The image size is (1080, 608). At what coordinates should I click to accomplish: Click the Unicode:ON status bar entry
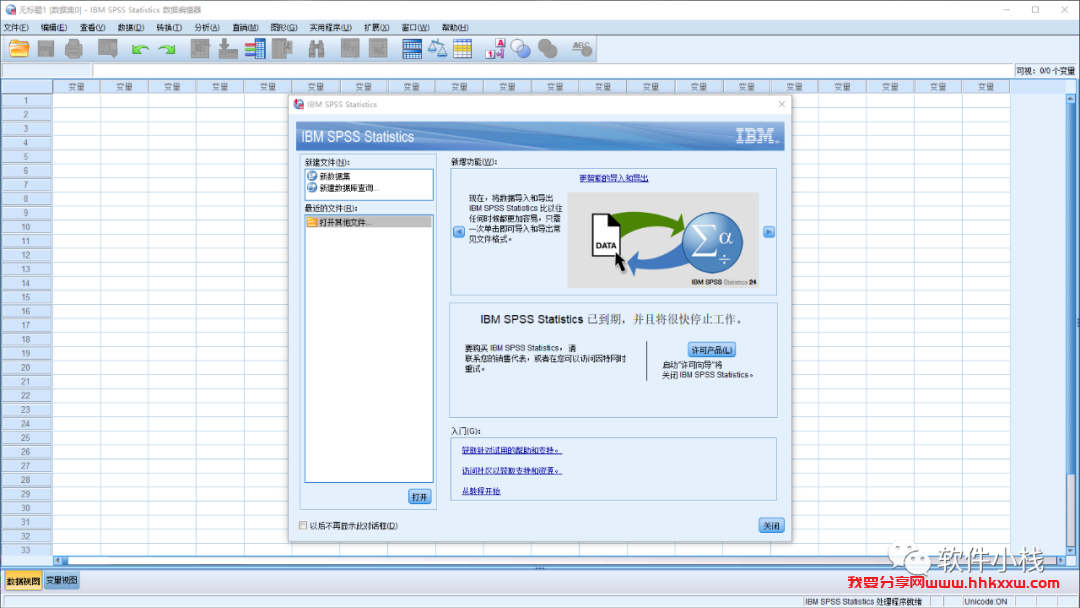click(x=986, y=602)
